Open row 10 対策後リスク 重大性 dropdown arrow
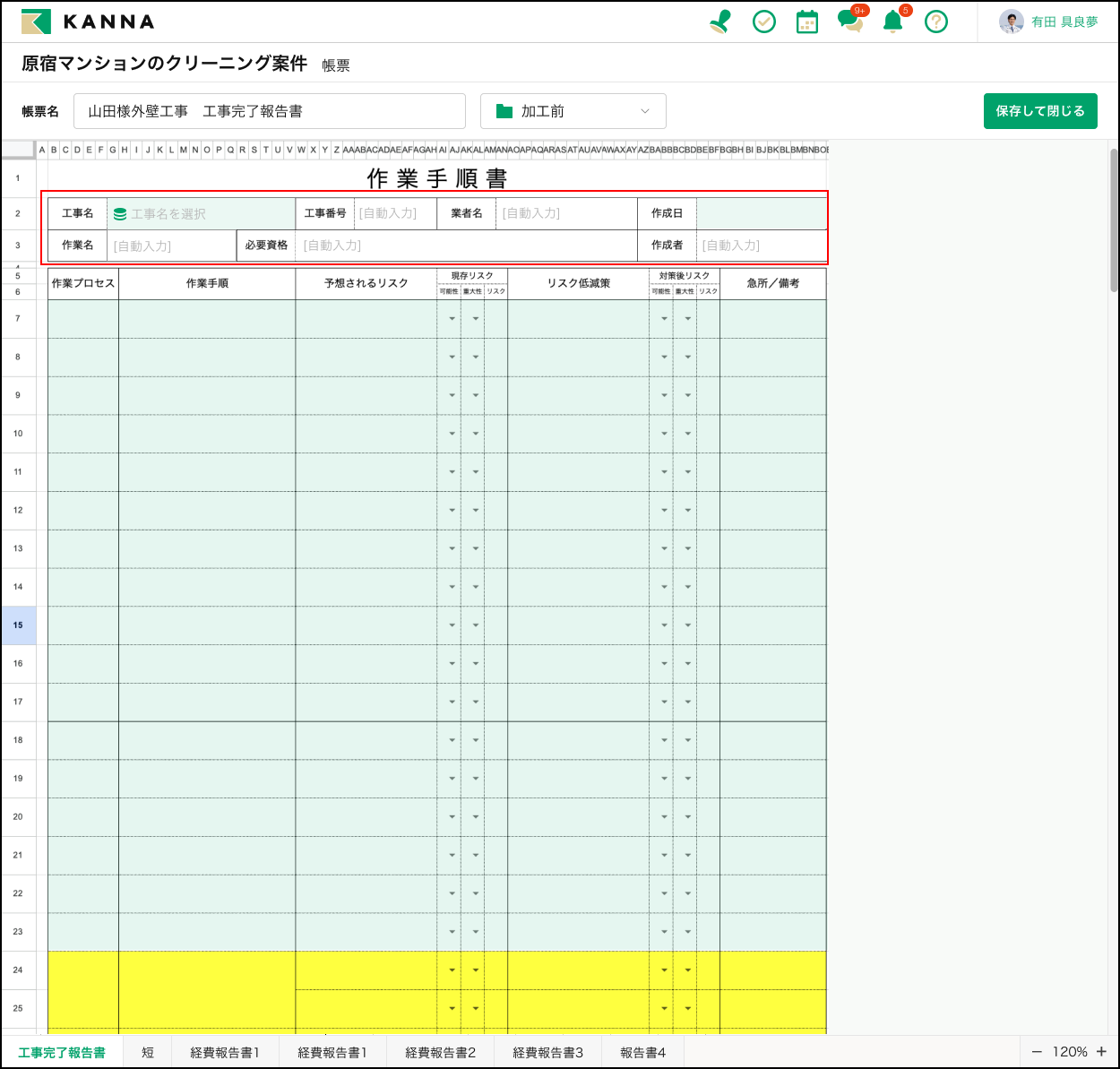1120x1069 pixels. [687, 434]
